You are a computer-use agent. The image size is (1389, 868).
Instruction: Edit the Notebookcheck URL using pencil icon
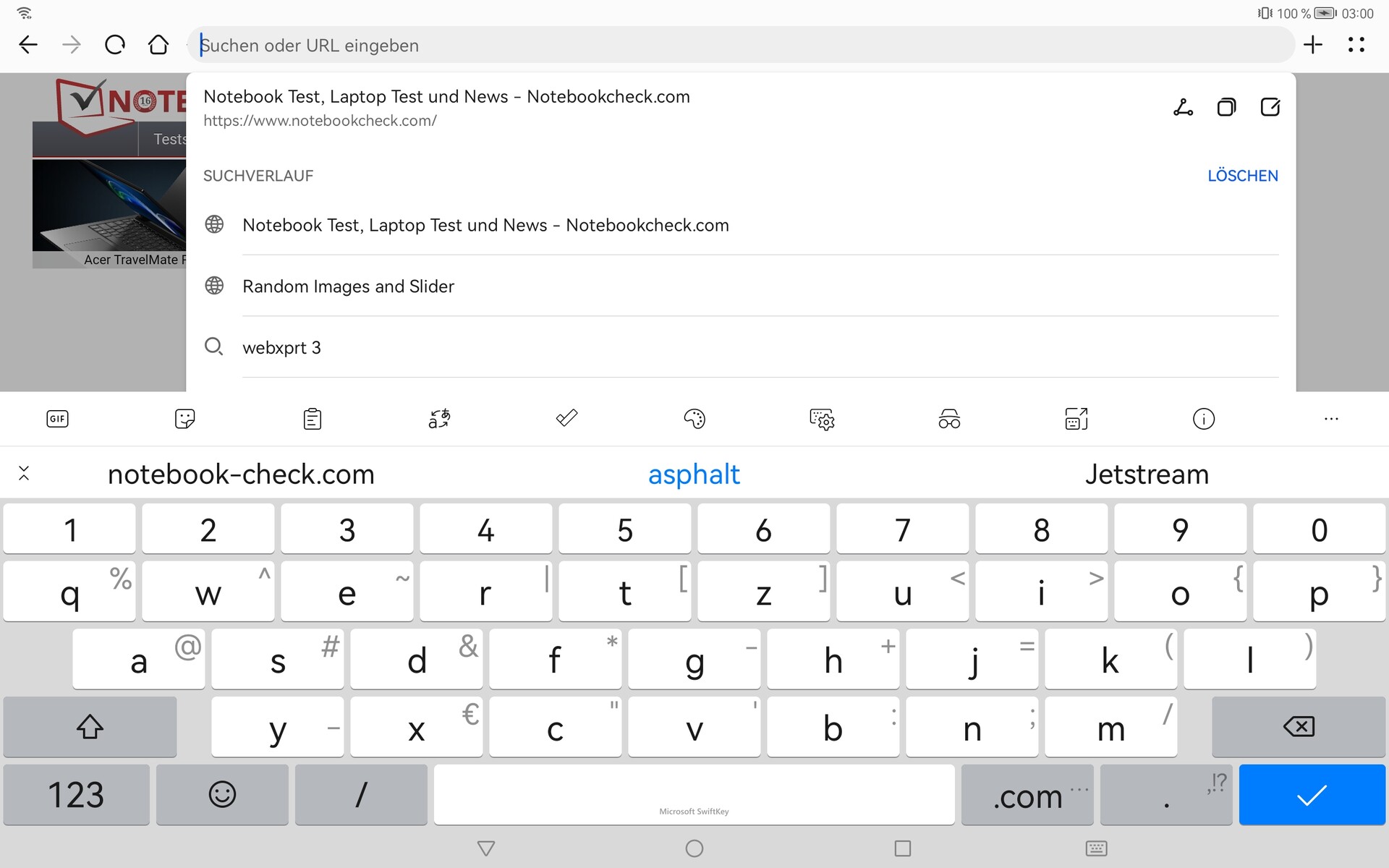1270,108
